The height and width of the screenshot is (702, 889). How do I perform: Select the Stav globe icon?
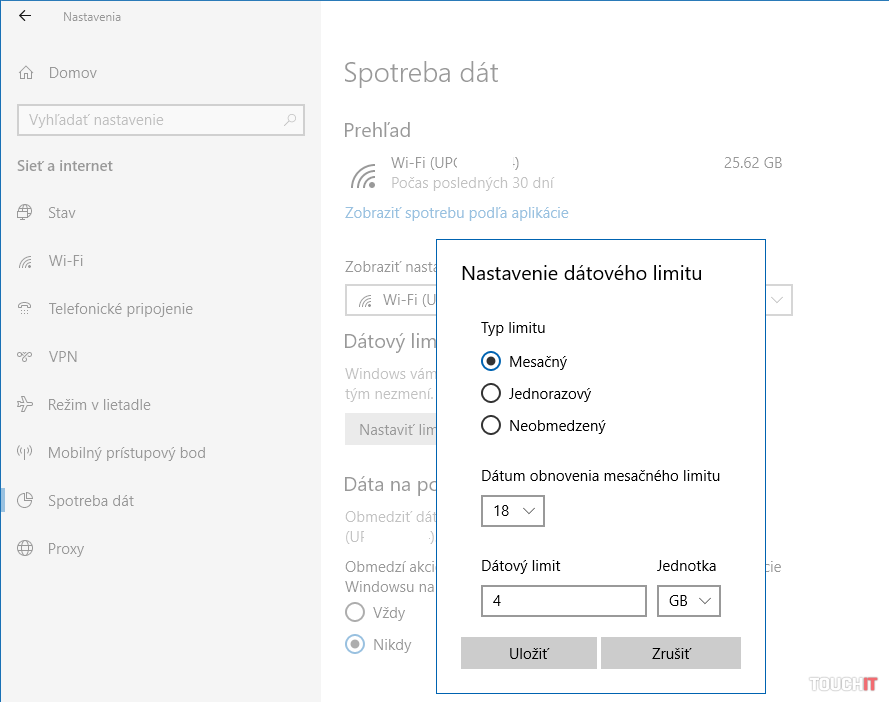tap(26, 213)
